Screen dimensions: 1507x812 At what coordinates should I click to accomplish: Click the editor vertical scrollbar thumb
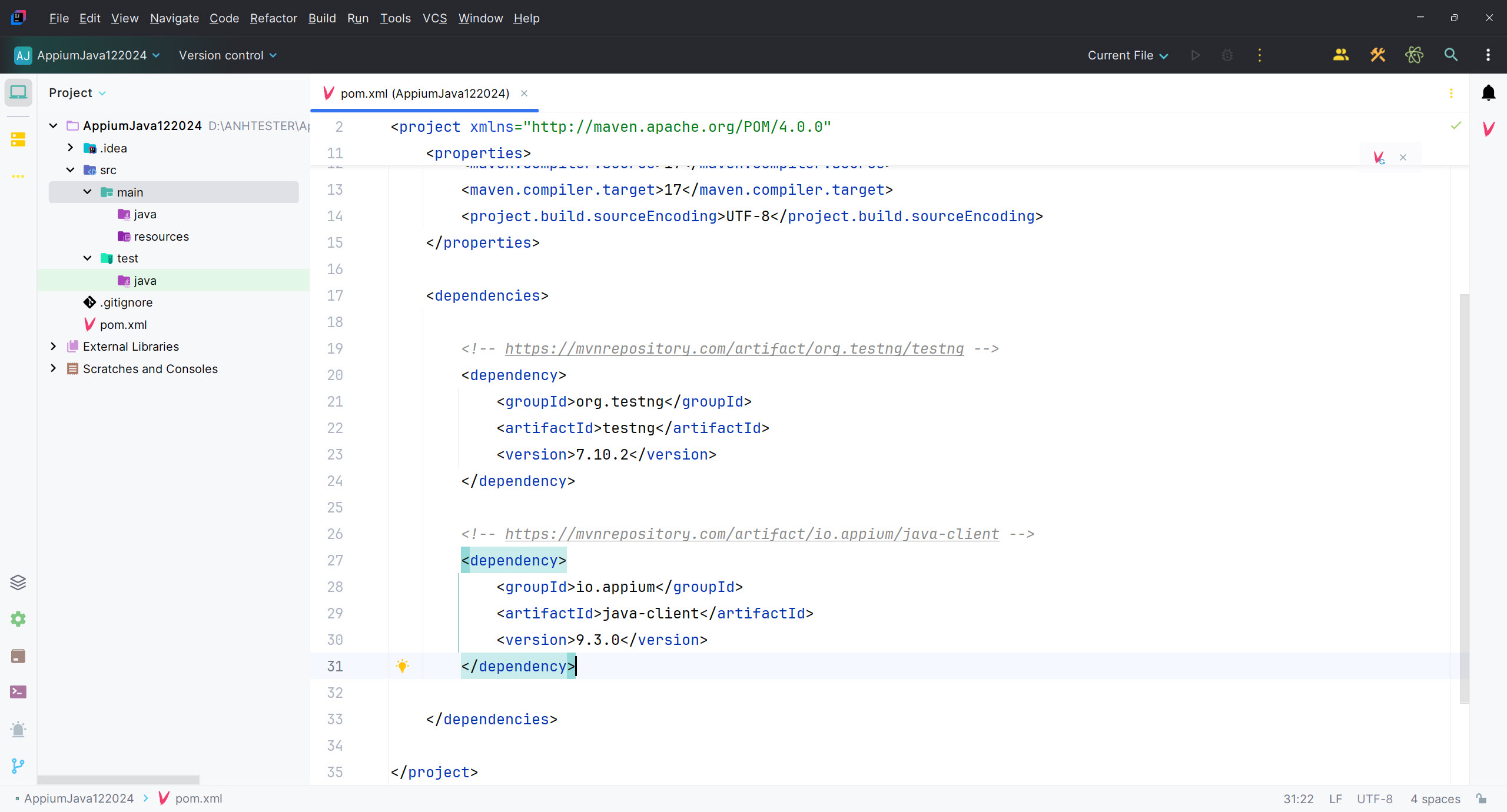1464,498
